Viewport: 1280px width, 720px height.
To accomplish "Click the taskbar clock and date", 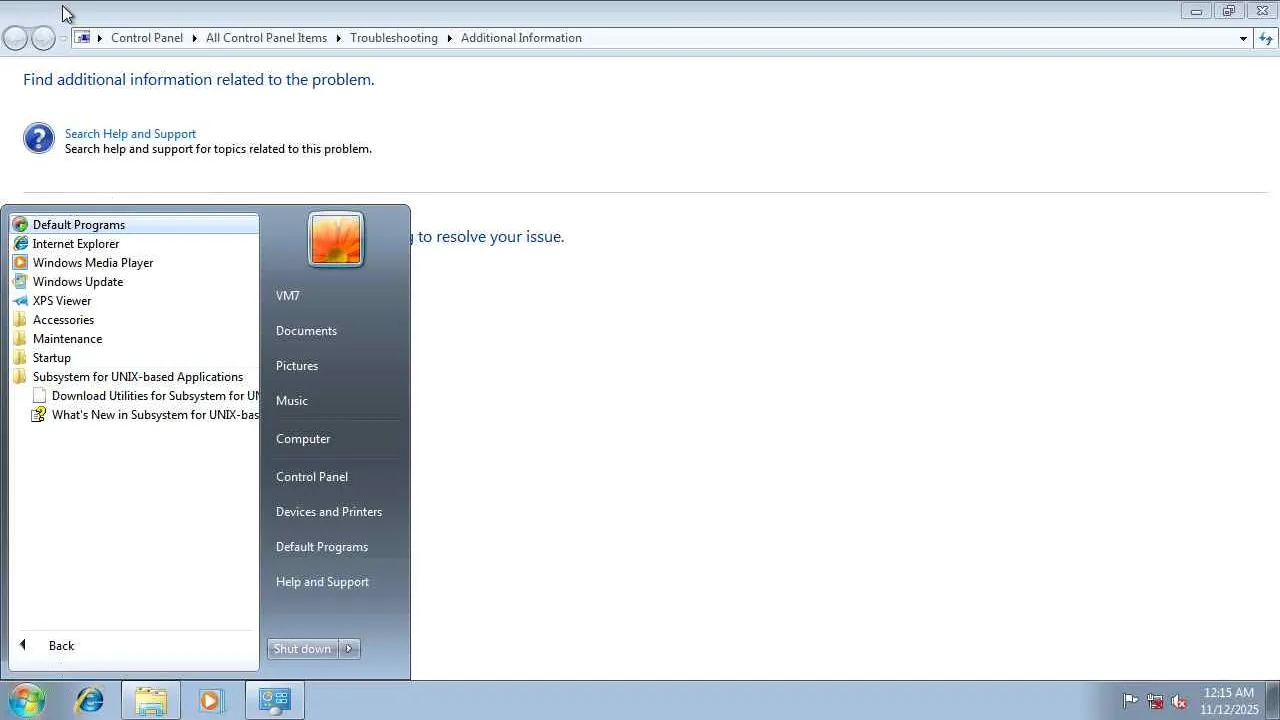I will (x=1229, y=701).
